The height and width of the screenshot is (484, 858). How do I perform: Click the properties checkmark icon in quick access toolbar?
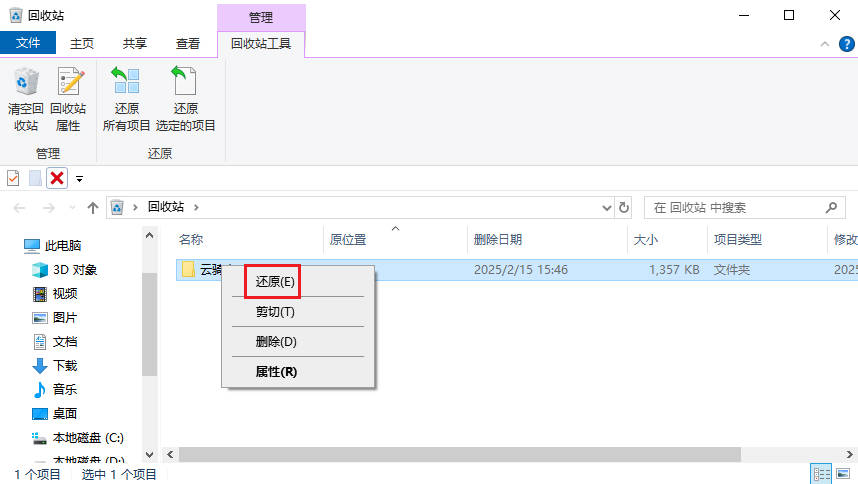pyautogui.click(x=13, y=178)
